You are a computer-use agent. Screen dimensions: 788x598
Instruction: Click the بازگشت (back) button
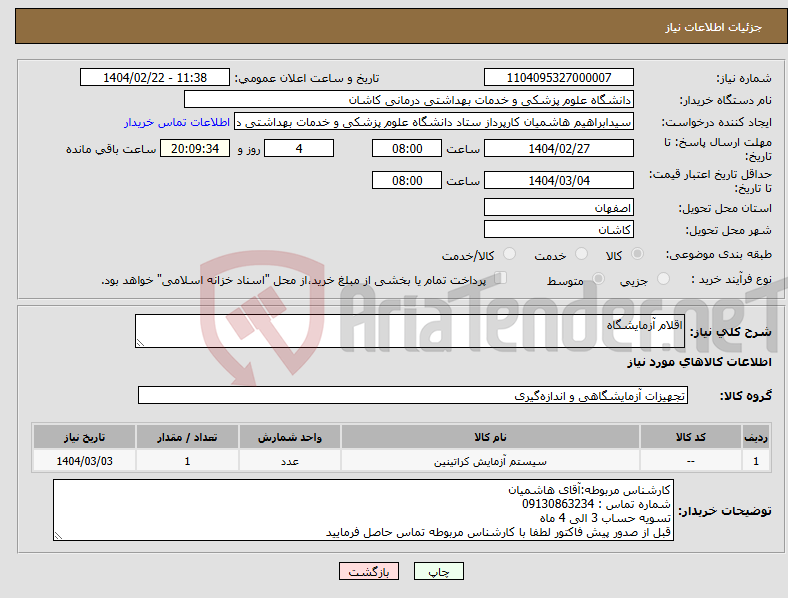(368, 571)
